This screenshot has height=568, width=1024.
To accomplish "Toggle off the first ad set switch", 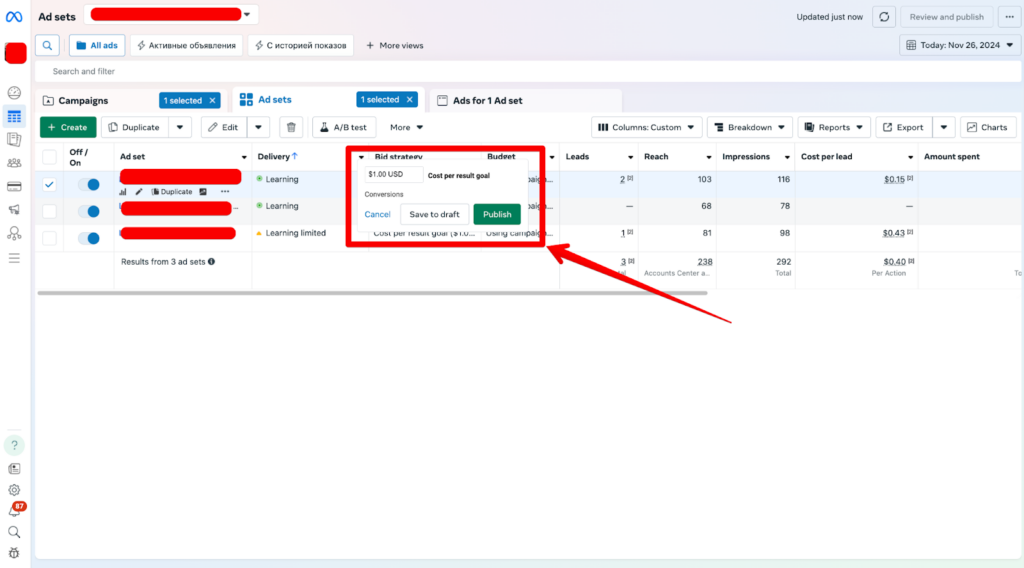I will (x=88, y=184).
